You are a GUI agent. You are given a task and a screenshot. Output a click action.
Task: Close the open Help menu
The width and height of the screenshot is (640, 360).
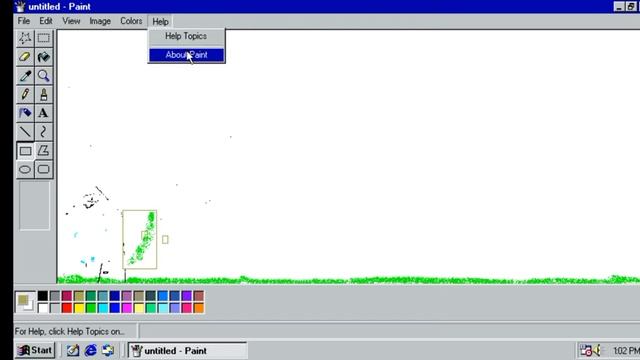pyautogui.click(x=160, y=22)
